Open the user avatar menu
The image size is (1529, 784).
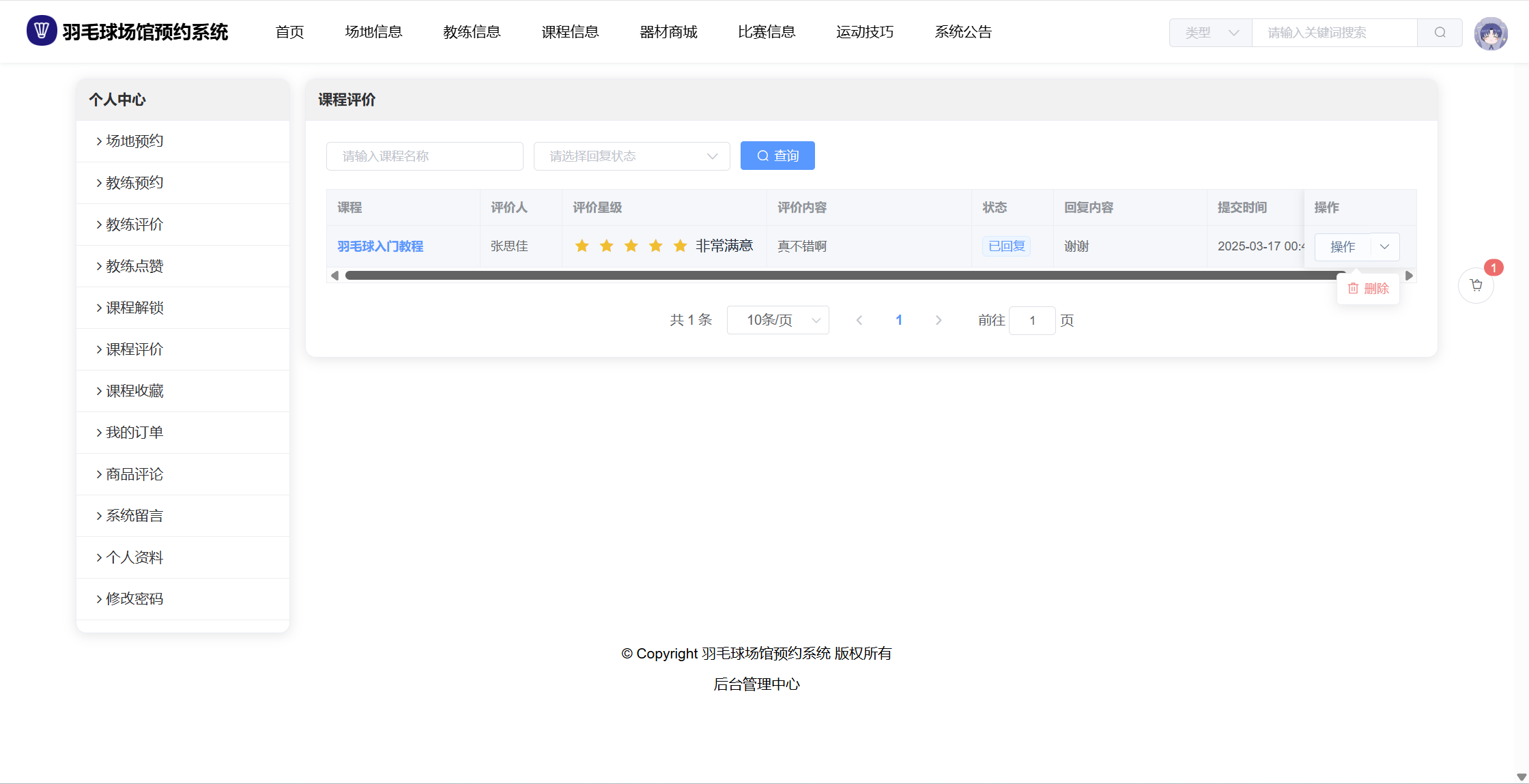pyautogui.click(x=1490, y=33)
